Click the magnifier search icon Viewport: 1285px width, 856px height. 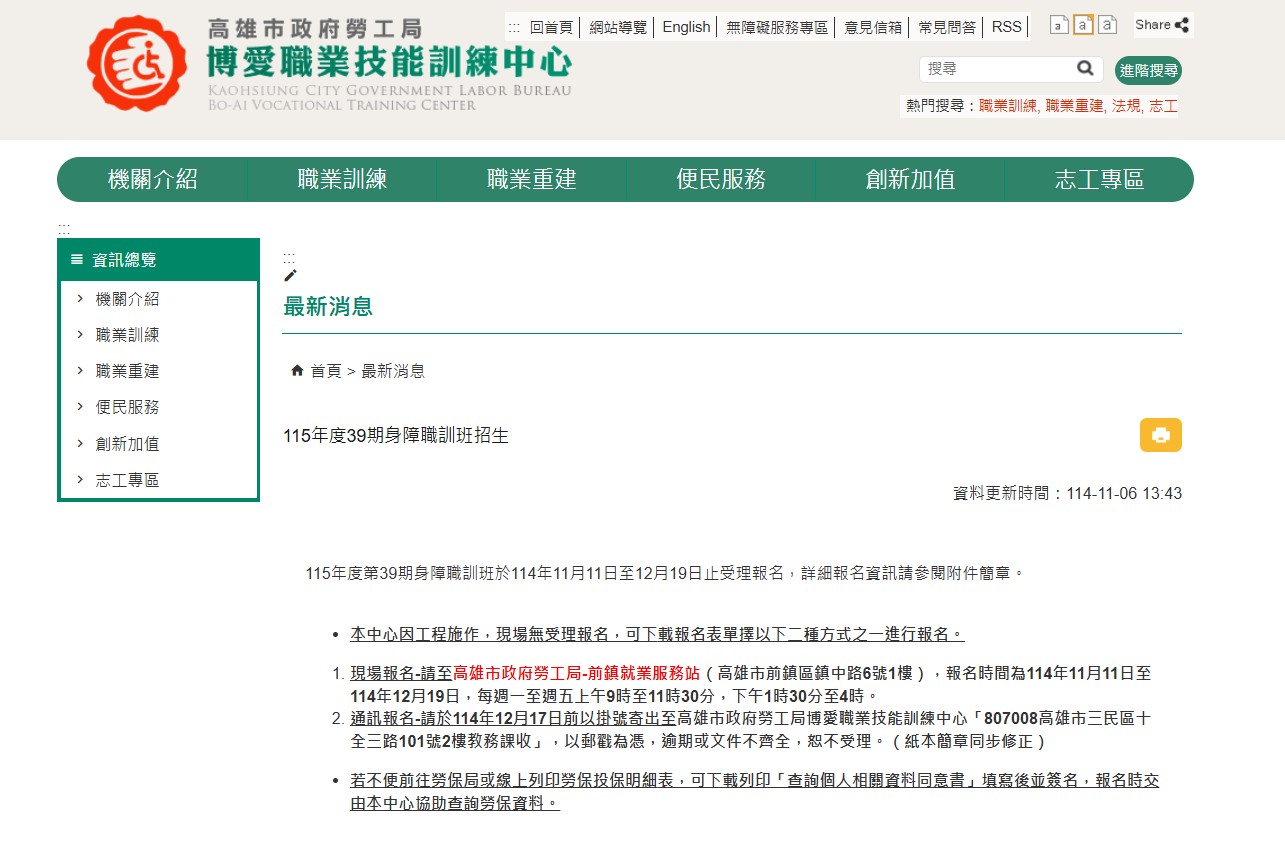(1085, 69)
